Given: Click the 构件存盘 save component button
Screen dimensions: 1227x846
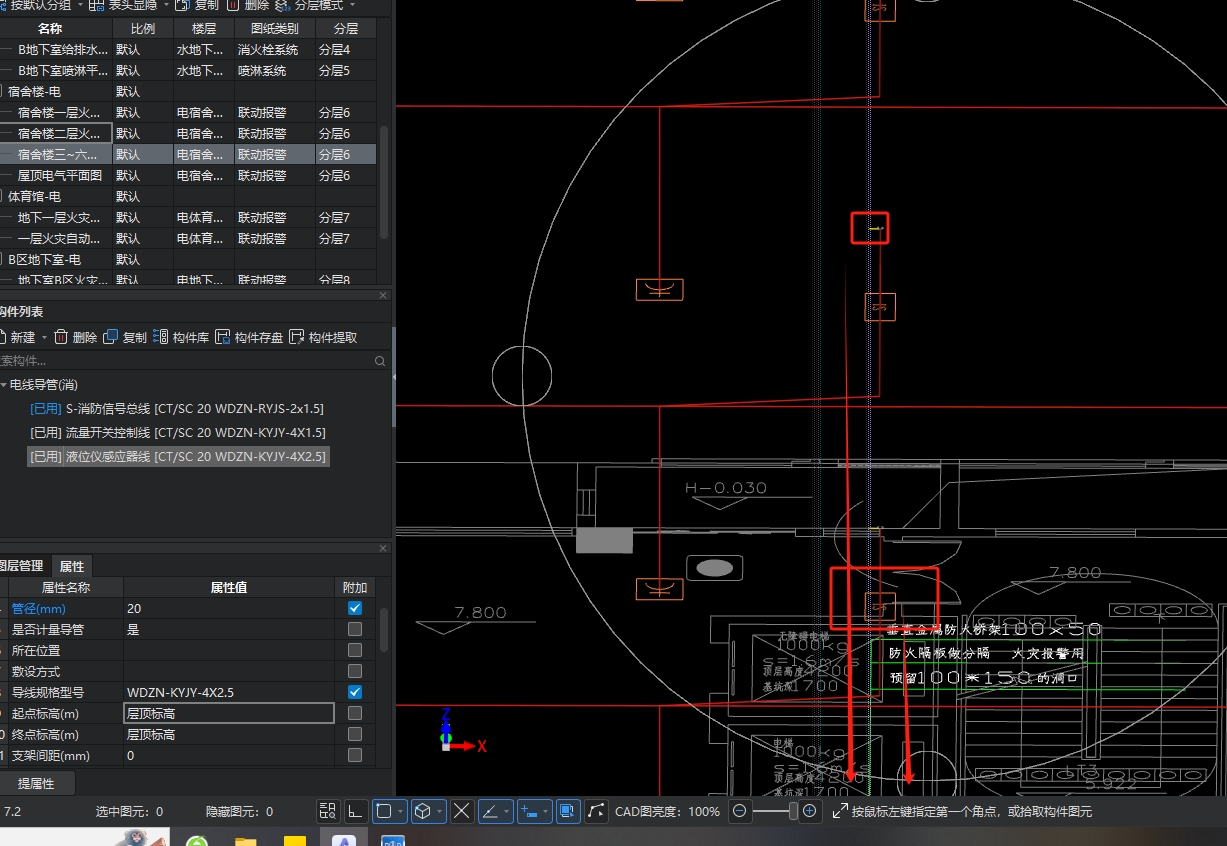Looking at the screenshot, I should [250, 337].
